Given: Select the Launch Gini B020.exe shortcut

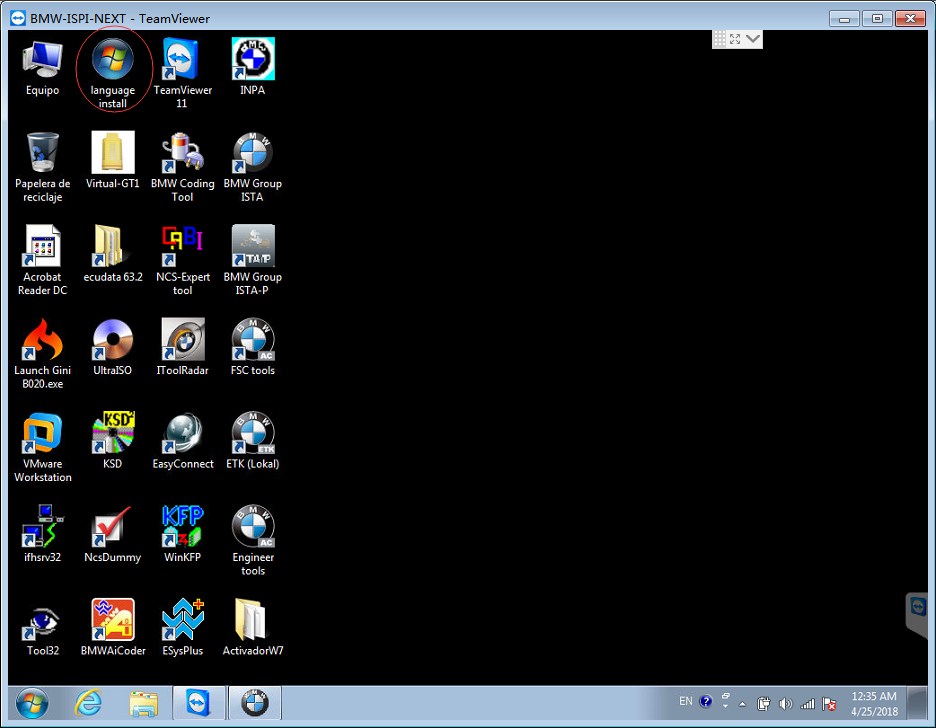Looking at the screenshot, I should coord(42,354).
